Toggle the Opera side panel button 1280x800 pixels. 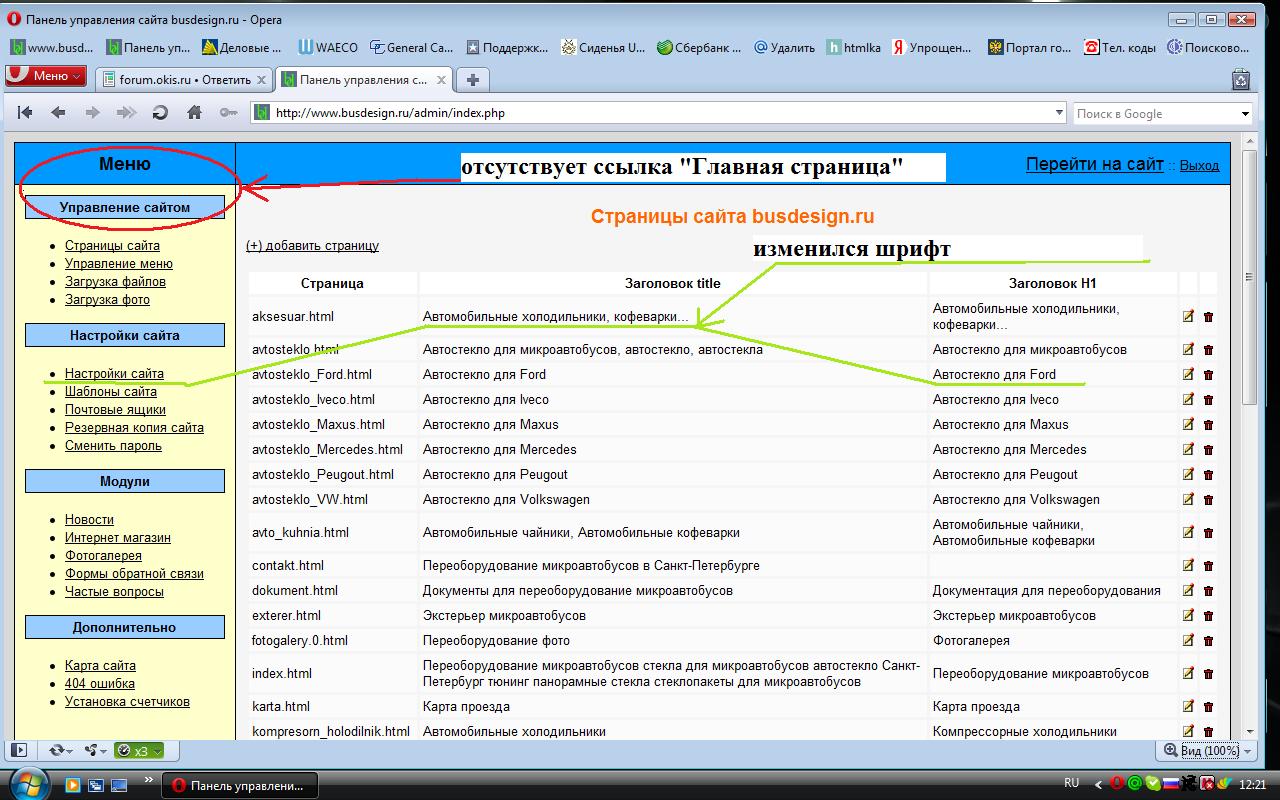[18, 750]
